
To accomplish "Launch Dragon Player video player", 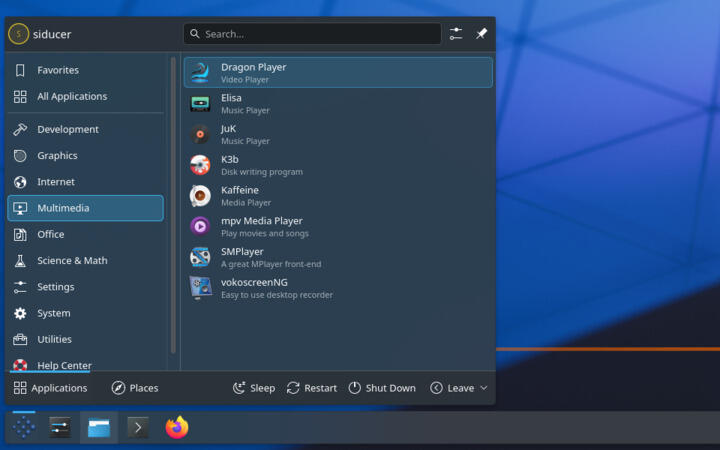I will click(x=338, y=73).
